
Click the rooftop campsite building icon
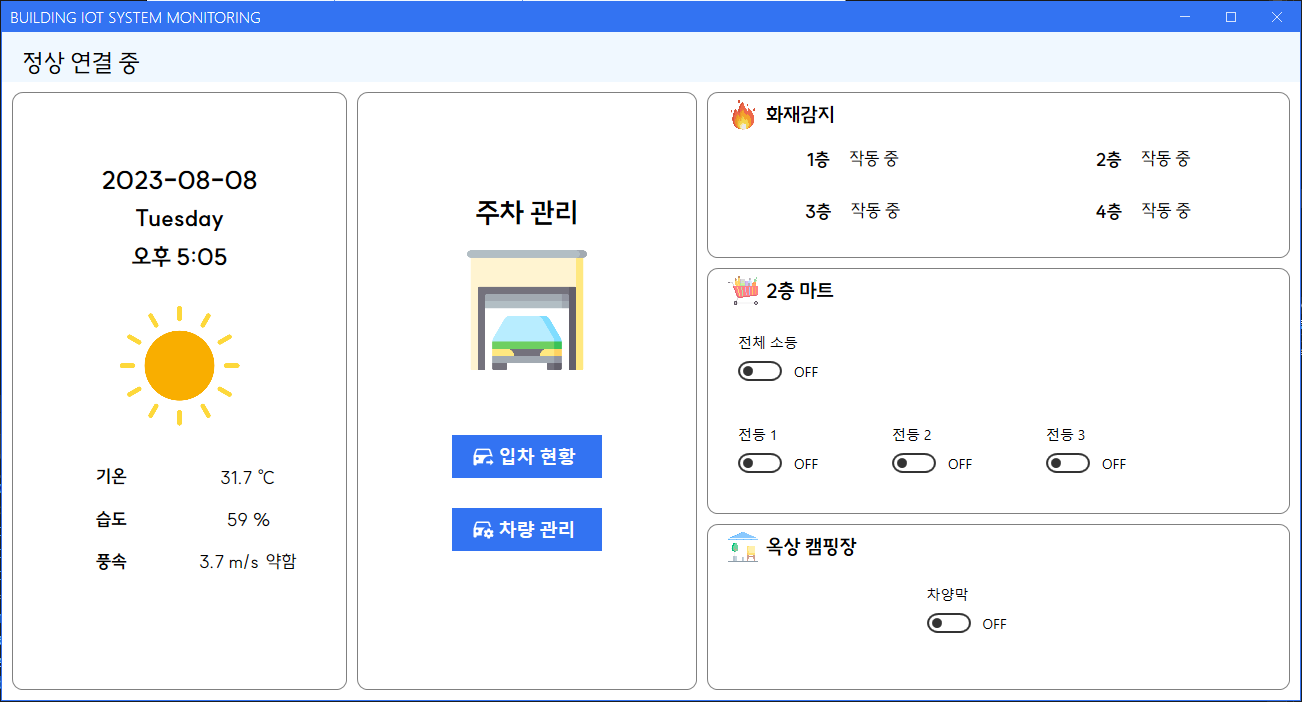(x=743, y=547)
